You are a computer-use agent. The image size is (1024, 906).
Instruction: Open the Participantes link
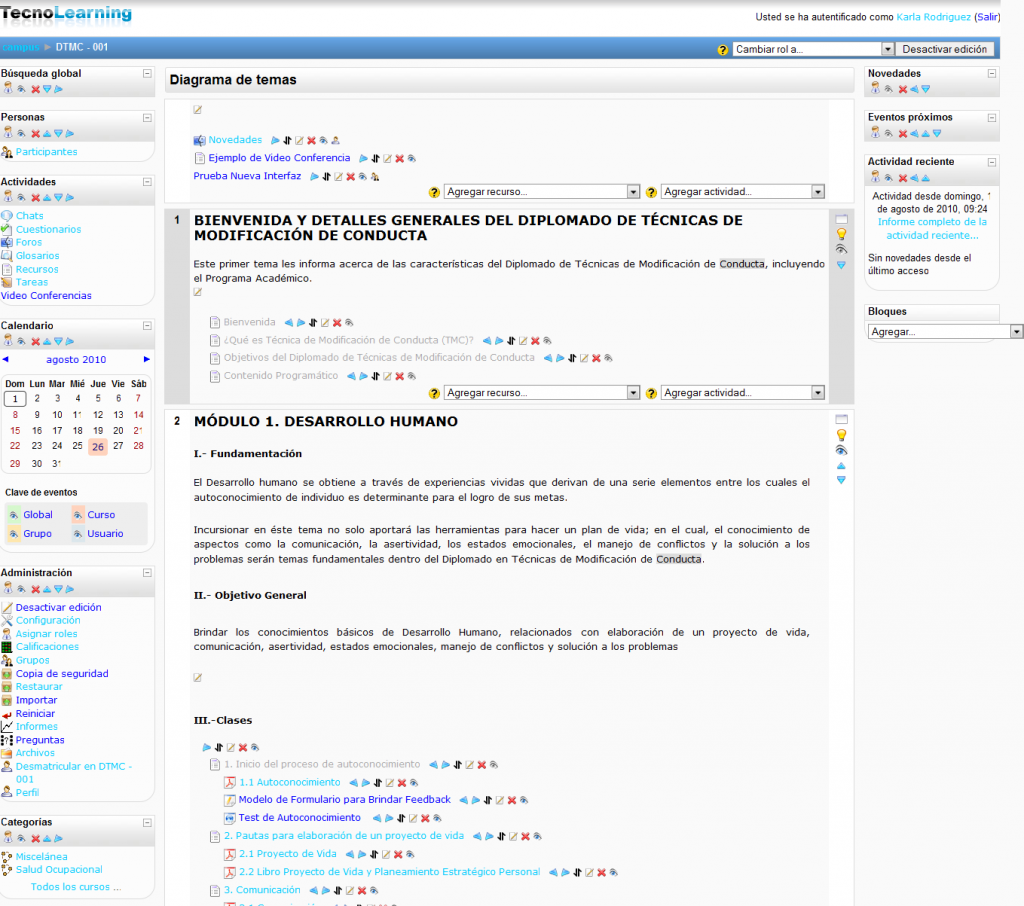coord(46,152)
